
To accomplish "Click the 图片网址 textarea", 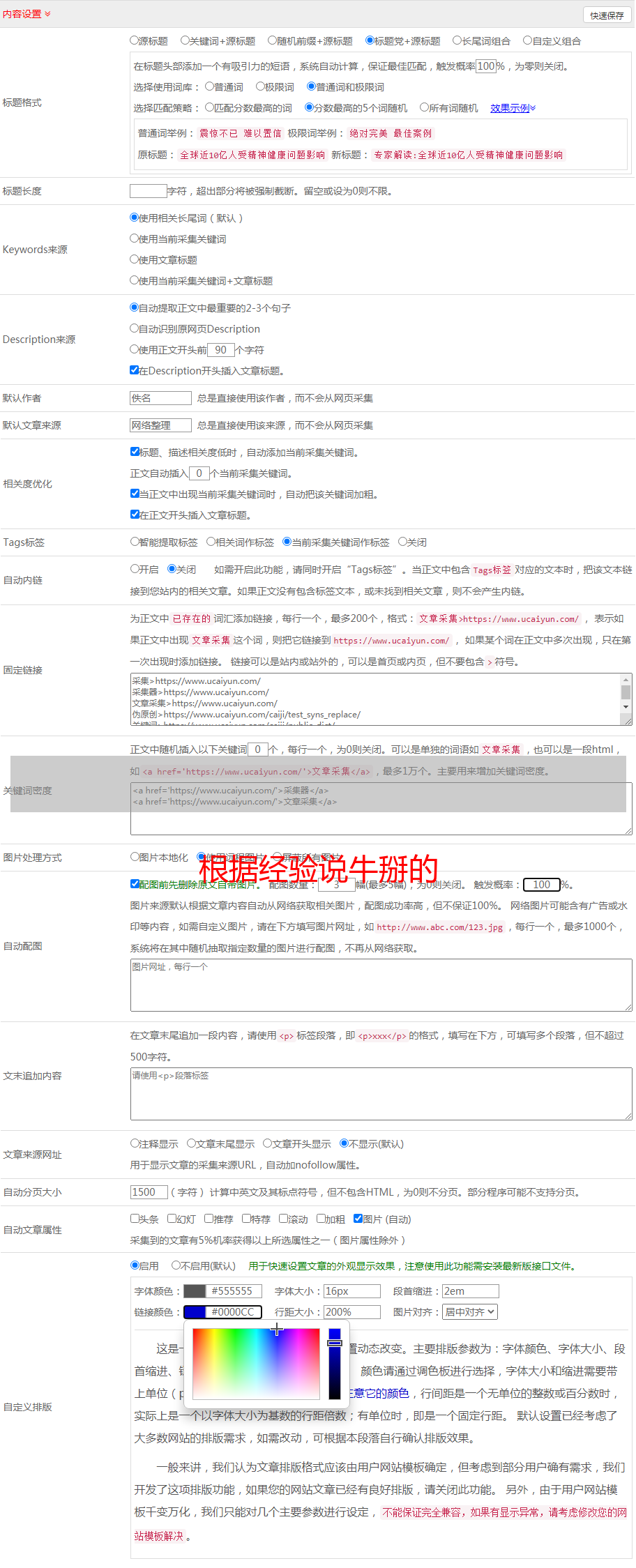I will point(381,985).
